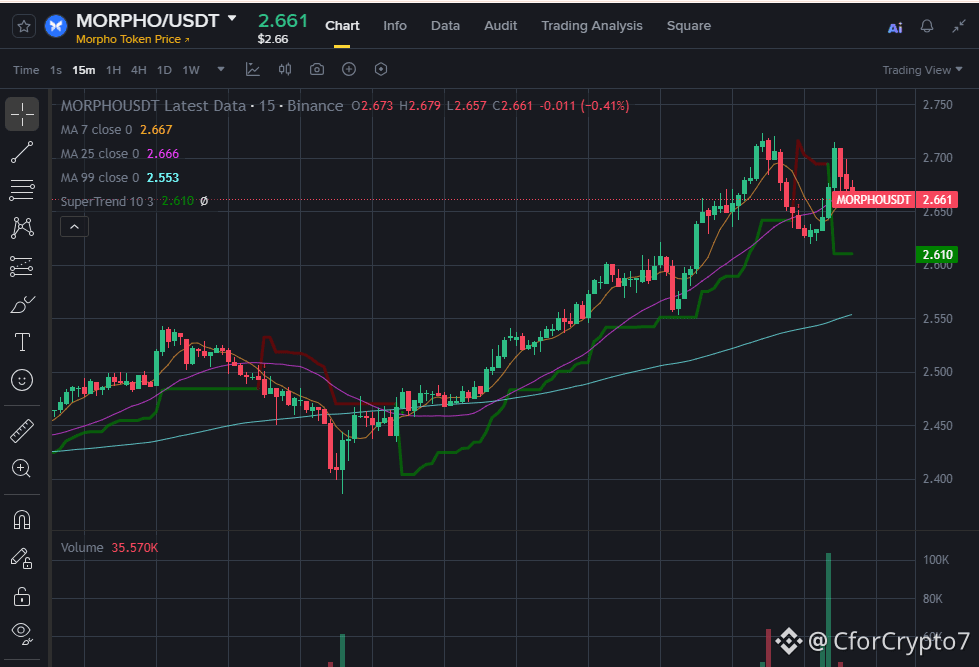
Task: Change the candlestick chart type icon
Action: point(285,69)
